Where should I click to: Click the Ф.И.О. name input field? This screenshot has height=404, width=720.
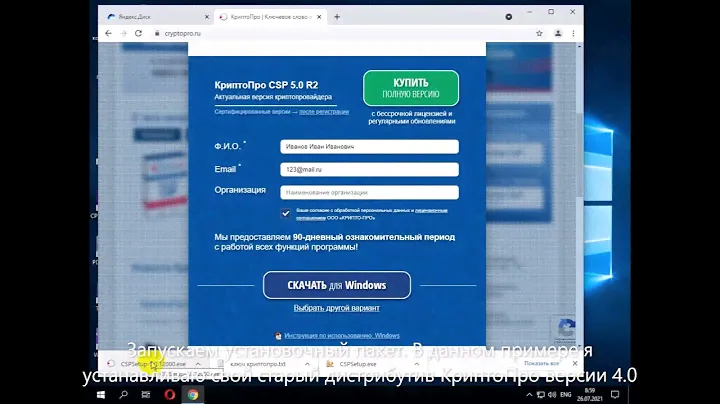pyautogui.click(x=369, y=146)
